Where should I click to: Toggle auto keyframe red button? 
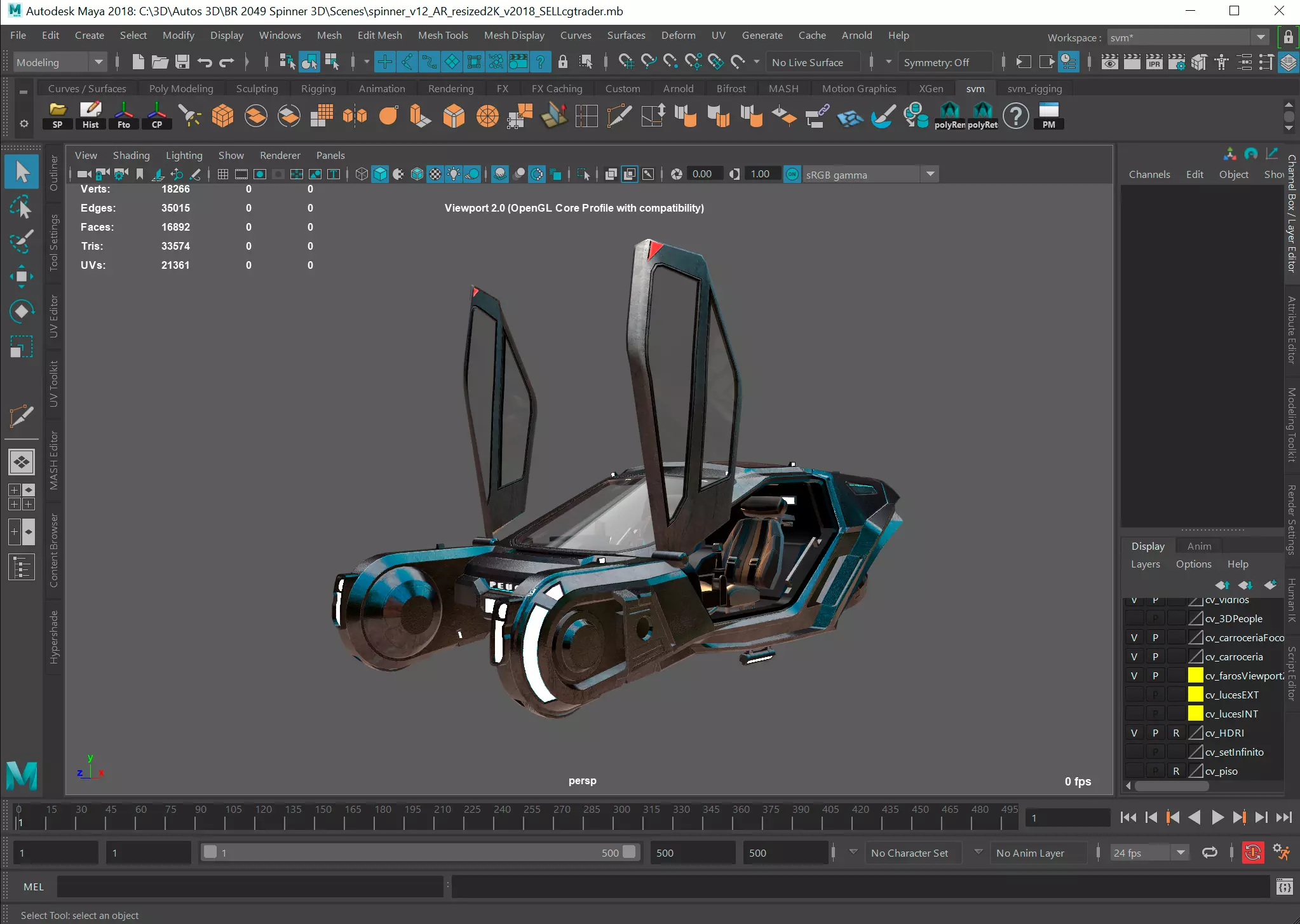coord(1252,853)
